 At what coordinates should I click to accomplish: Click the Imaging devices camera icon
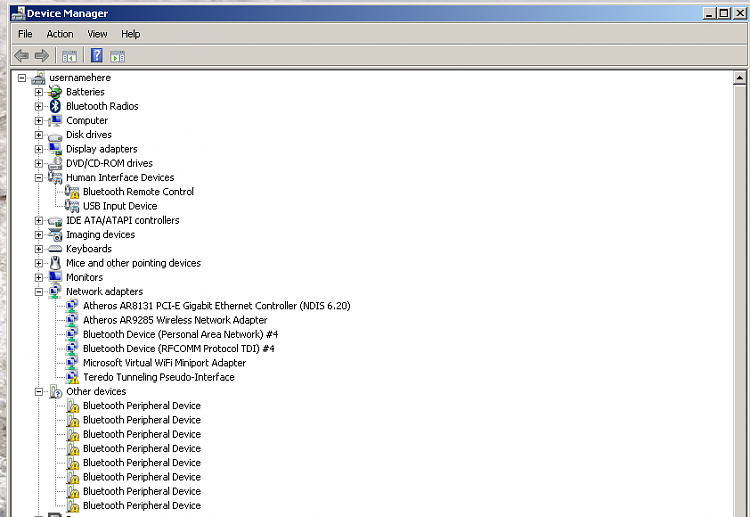tap(55, 235)
